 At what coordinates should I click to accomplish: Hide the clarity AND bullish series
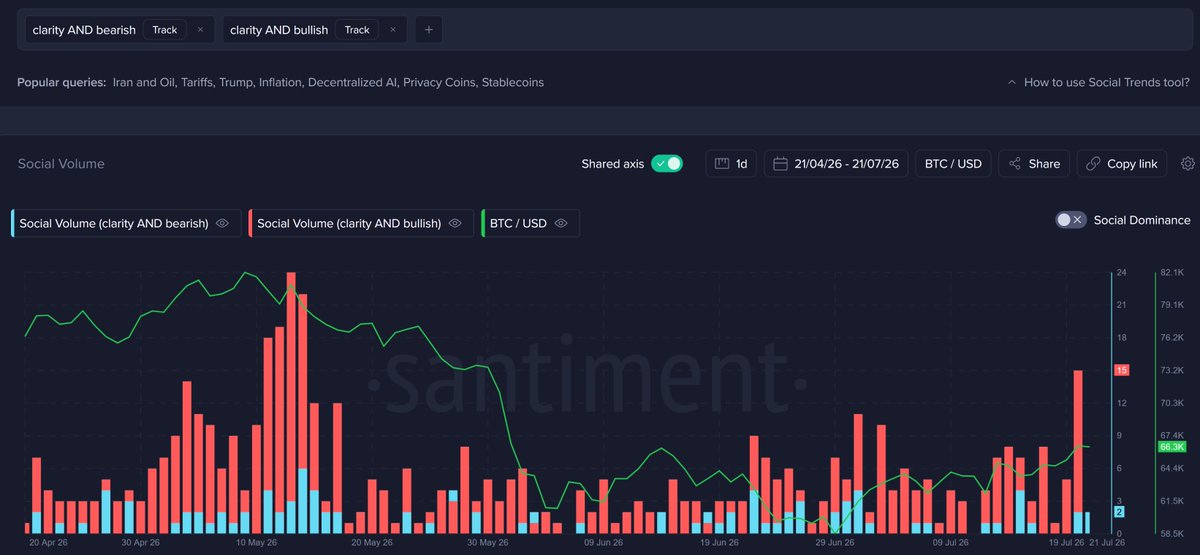455,223
